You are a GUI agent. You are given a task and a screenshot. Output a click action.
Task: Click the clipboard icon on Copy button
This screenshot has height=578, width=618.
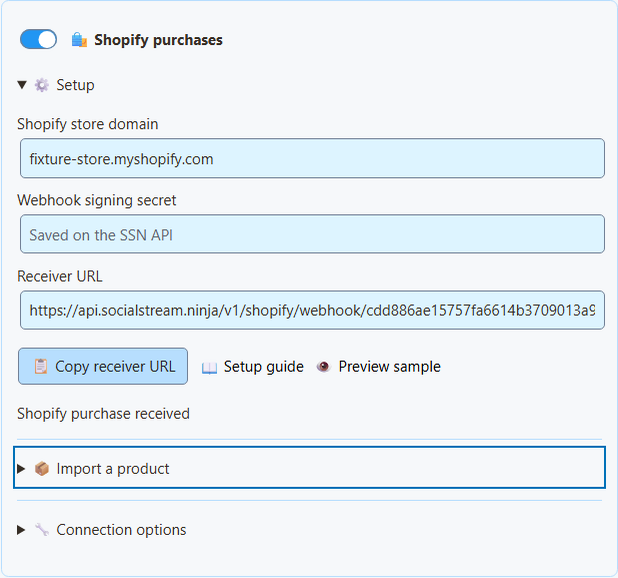(41, 366)
